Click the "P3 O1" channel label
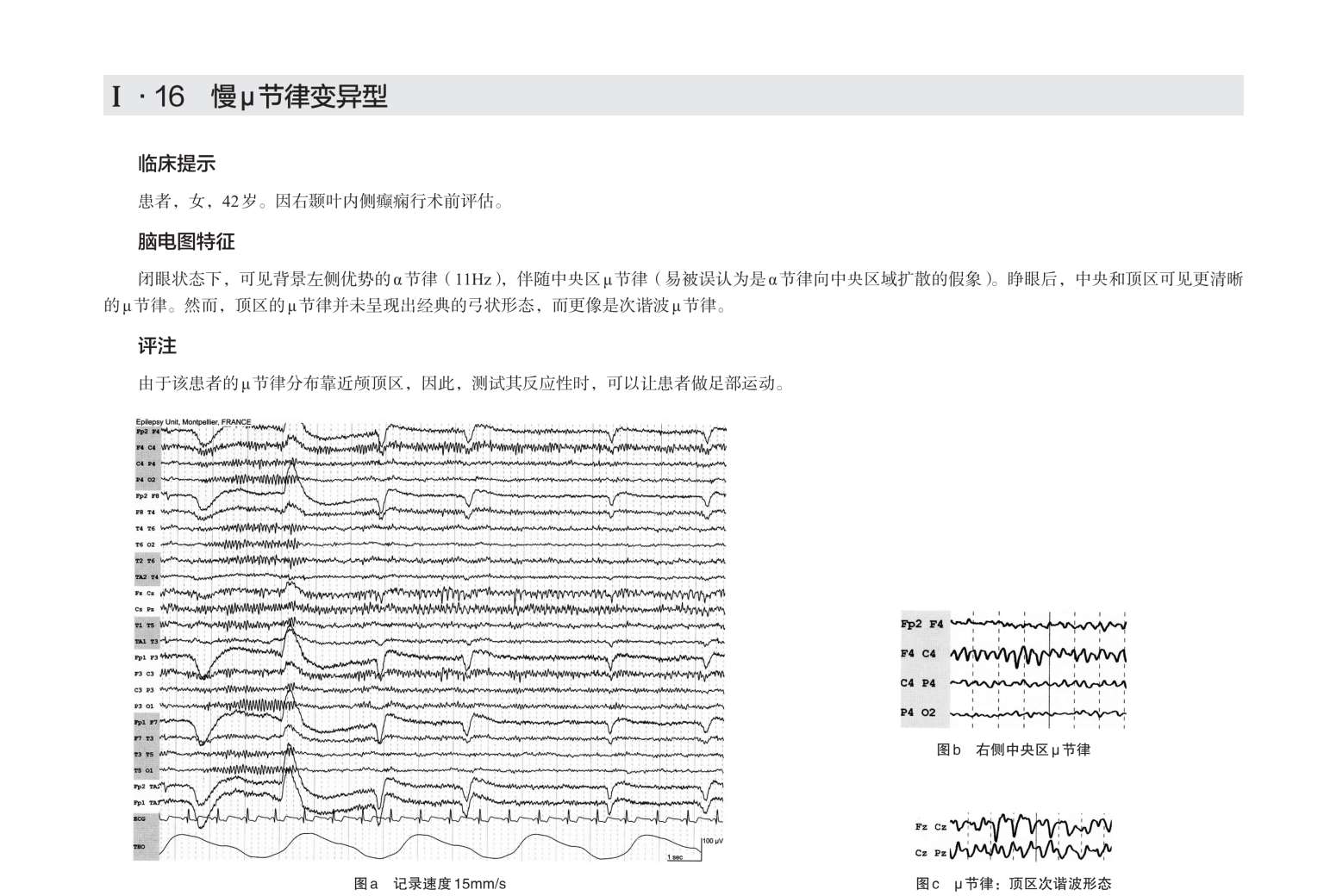The height and width of the screenshot is (896, 1324). (146, 706)
